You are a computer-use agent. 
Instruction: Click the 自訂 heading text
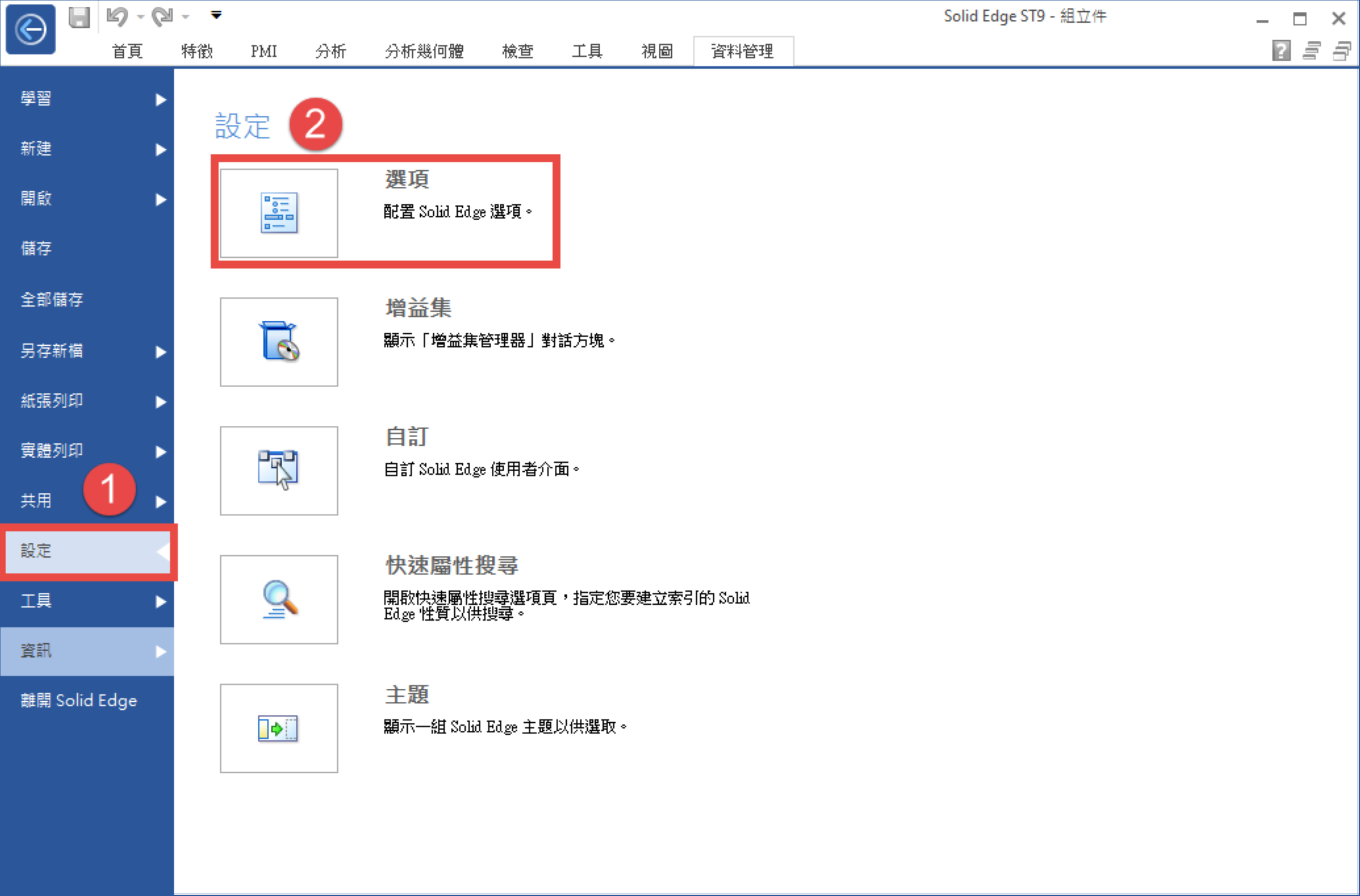click(x=407, y=437)
